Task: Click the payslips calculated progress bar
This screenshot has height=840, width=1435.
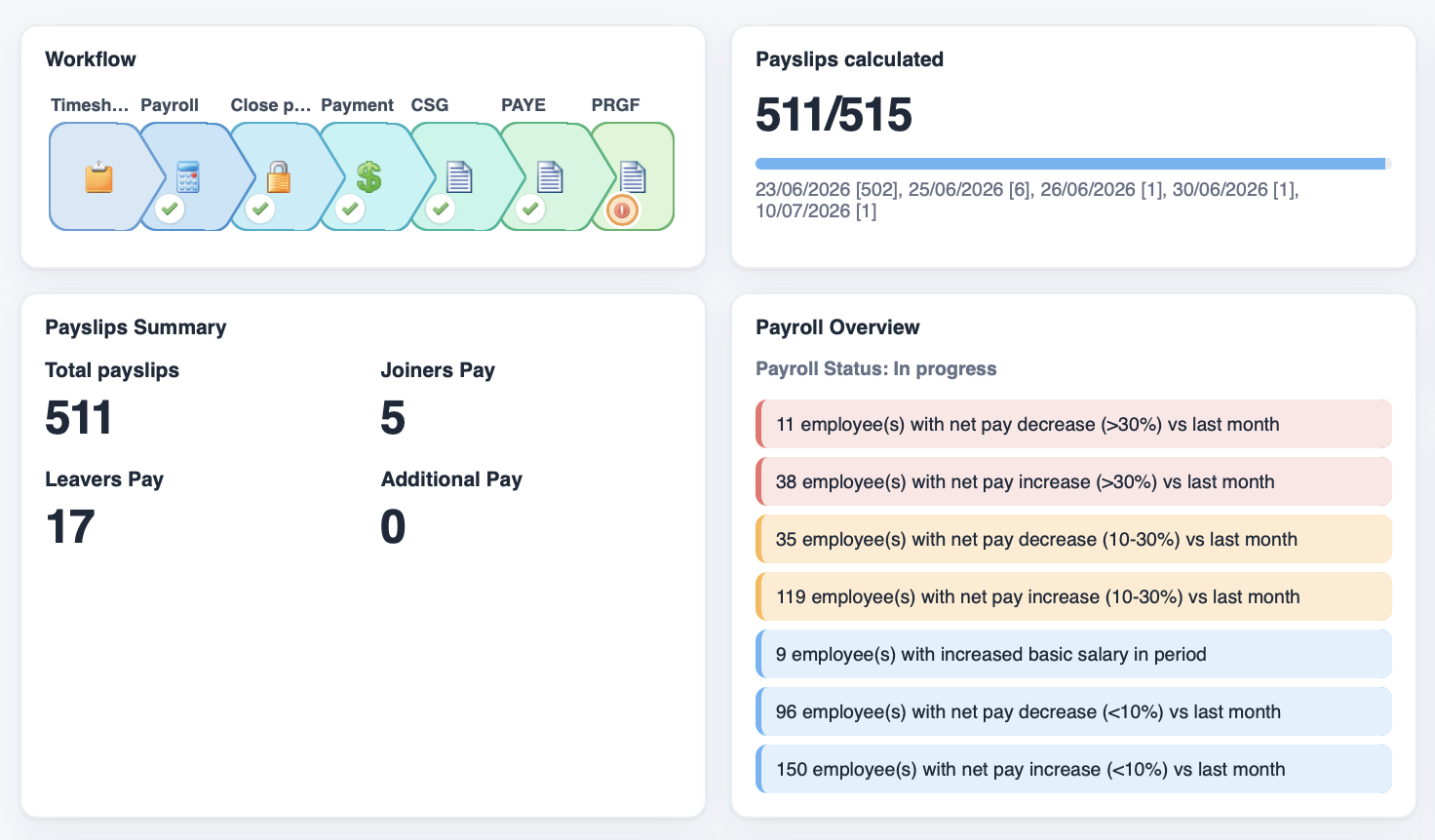Action: pos(1073,164)
